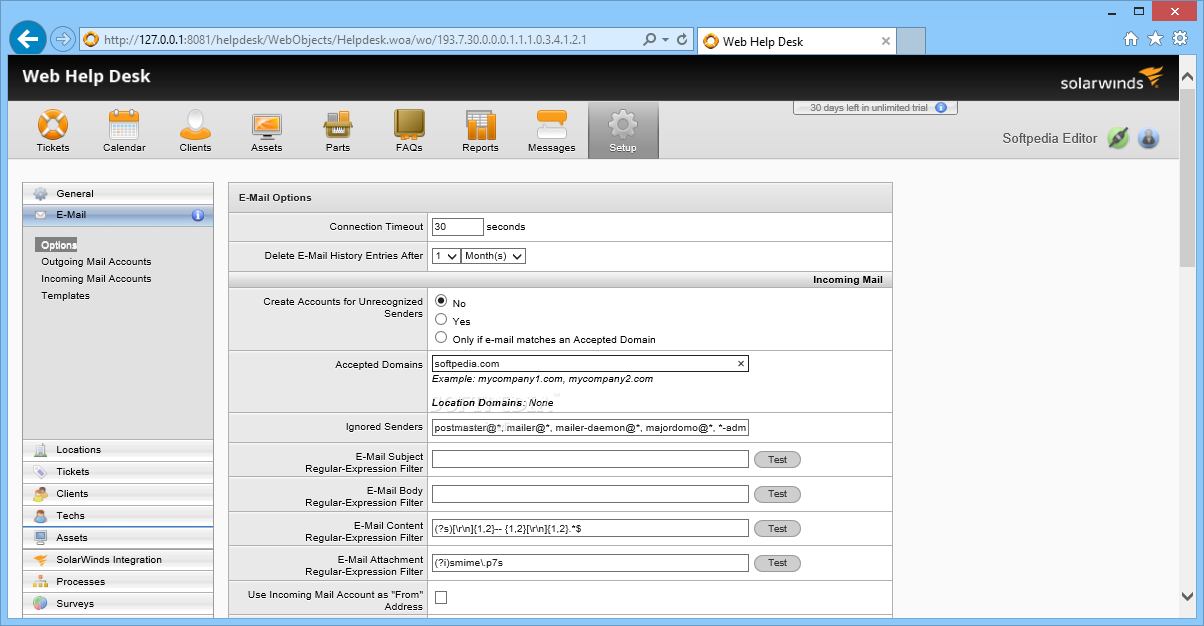Test the E-Mail Attachment regex filter
Viewport: 1204px width, 626px height.
pos(777,563)
